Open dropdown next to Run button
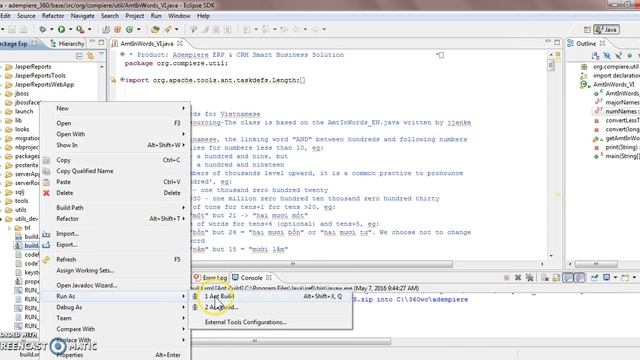 point(70,29)
